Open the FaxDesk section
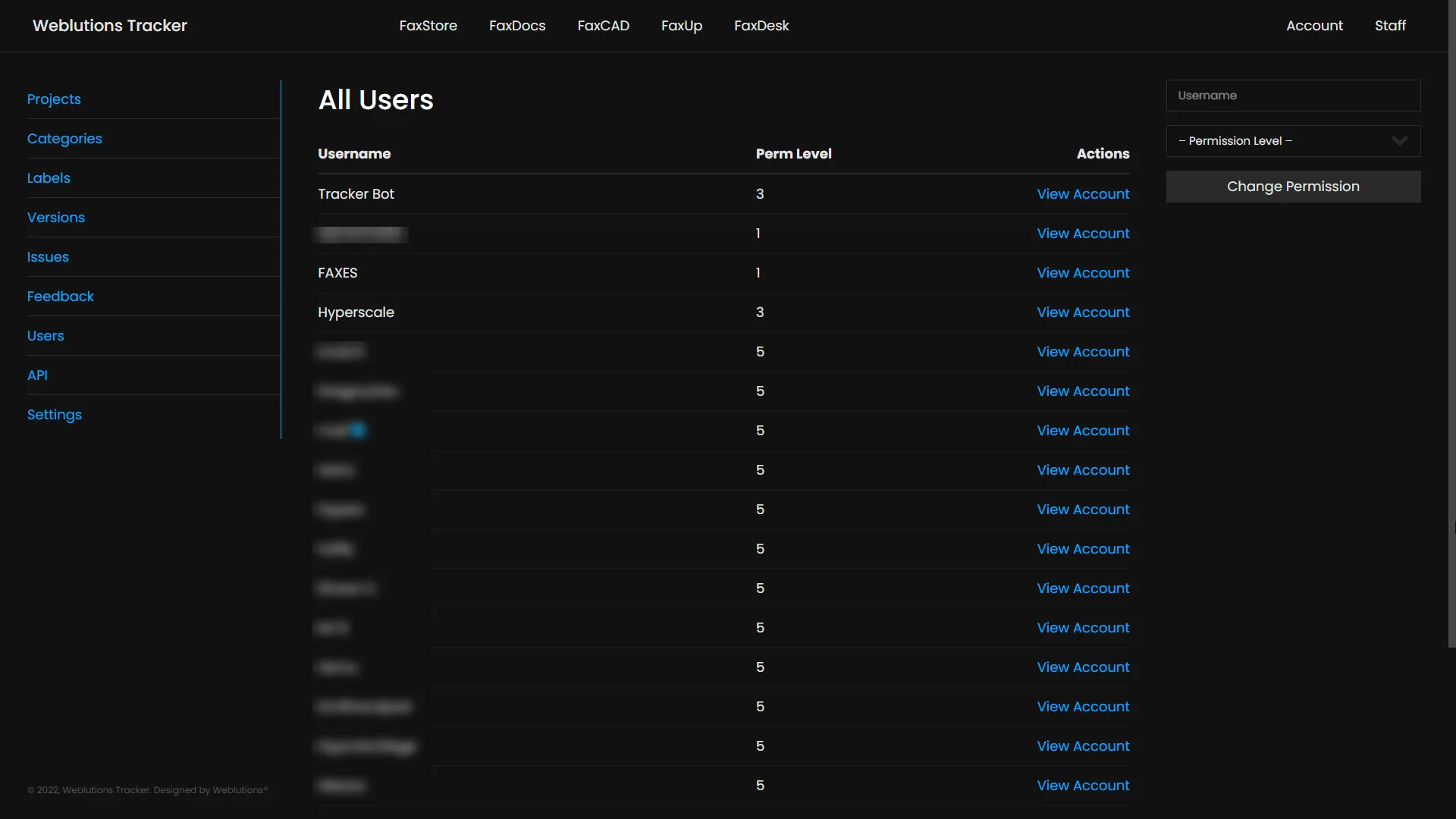The width and height of the screenshot is (1456, 819). click(x=761, y=25)
